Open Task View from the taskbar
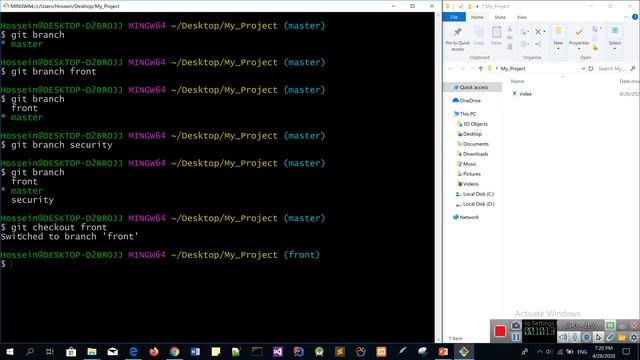The height and width of the screenshot is (360, 640). (x=50, y=351)
